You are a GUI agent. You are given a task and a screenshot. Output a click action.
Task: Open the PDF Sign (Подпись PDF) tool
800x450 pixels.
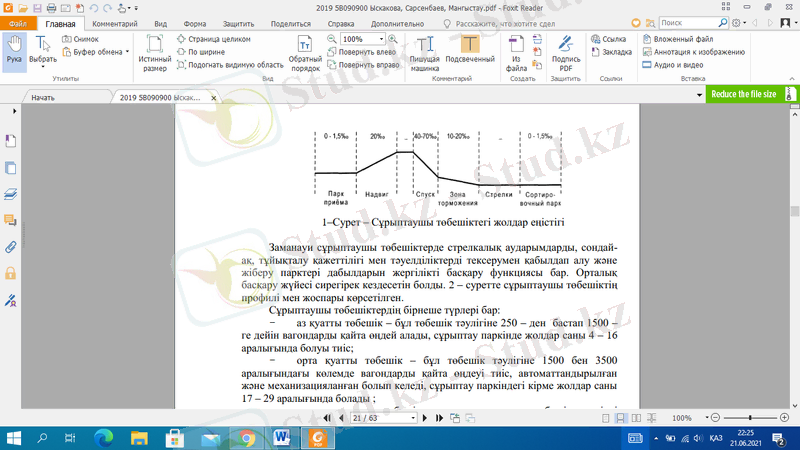(x=566, y=53)
